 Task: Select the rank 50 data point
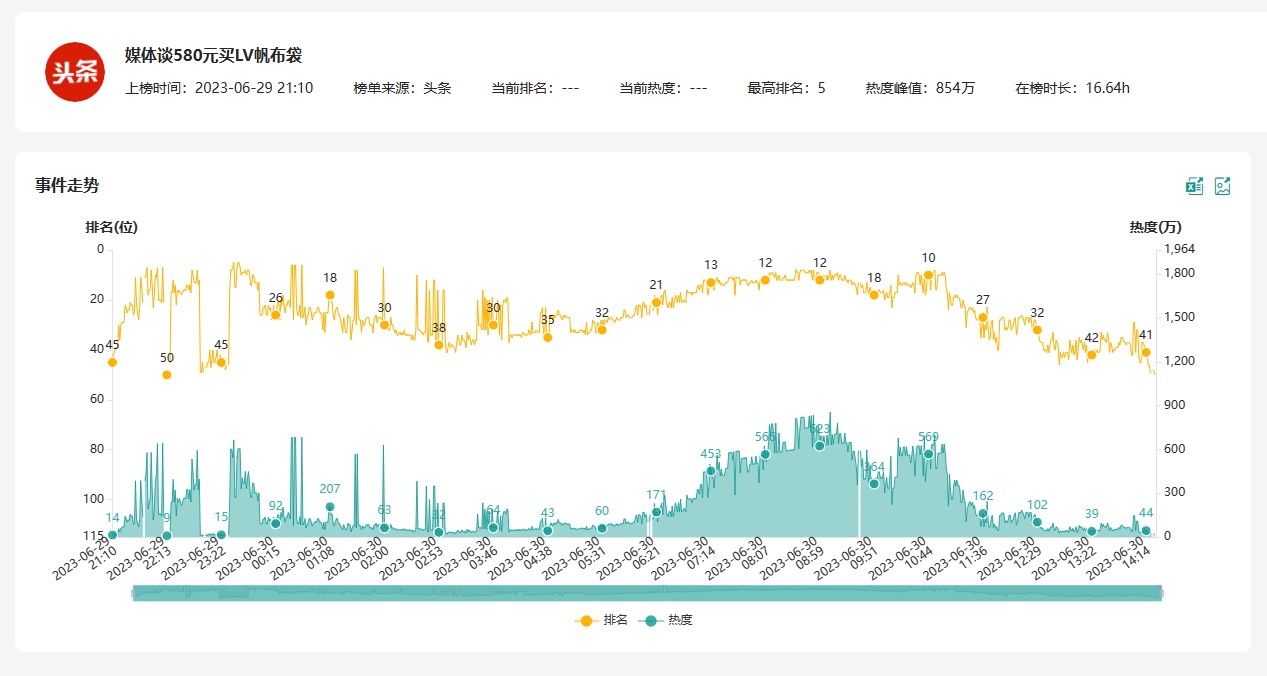click(x=167, y=375)
